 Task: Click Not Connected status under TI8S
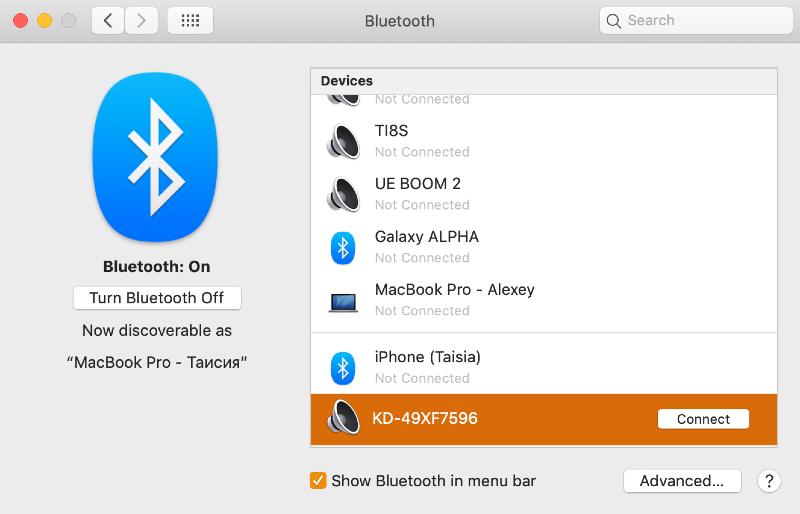pos(422,152)
